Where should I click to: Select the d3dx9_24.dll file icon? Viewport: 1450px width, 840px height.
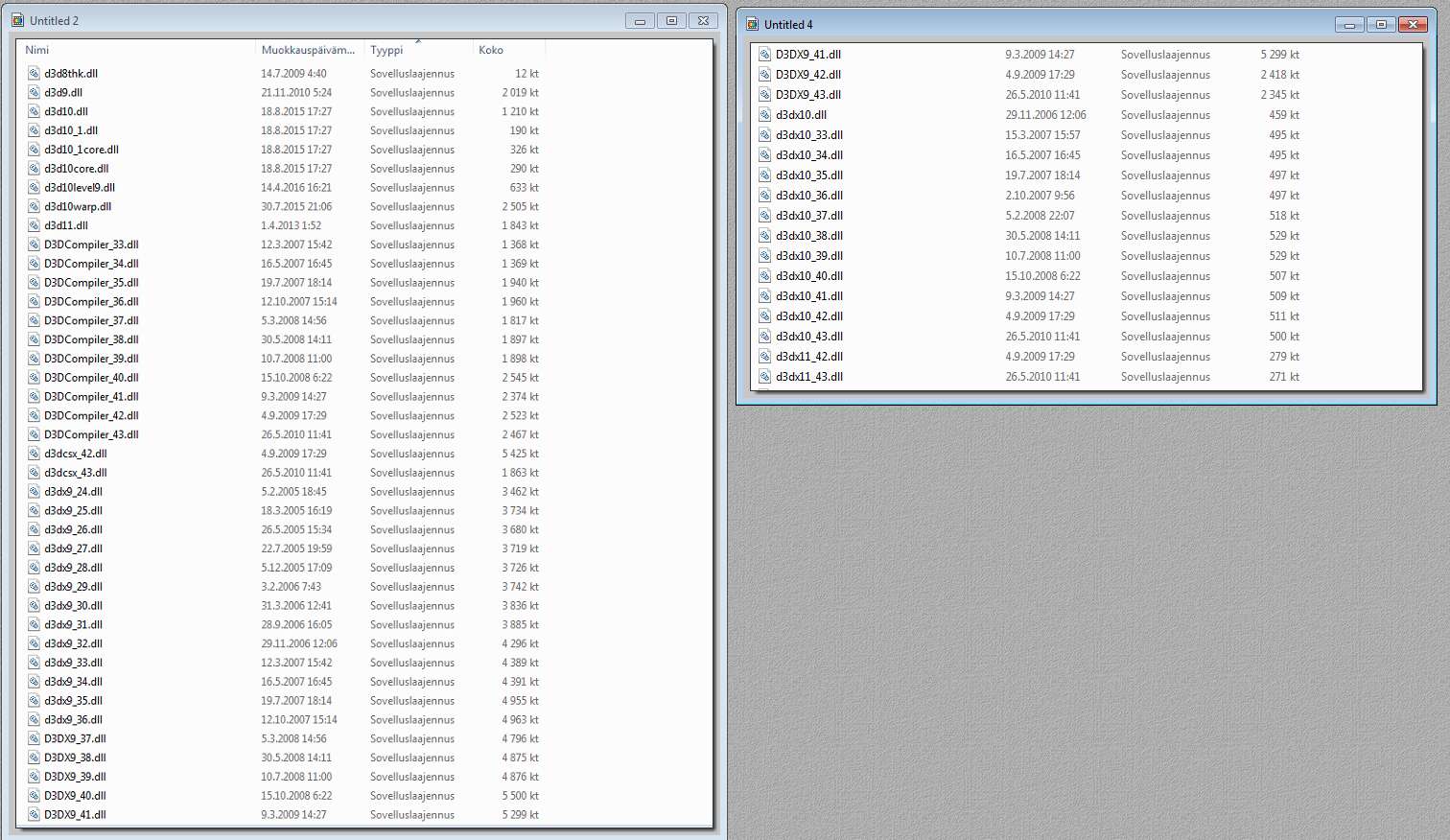tap(34, 492)
